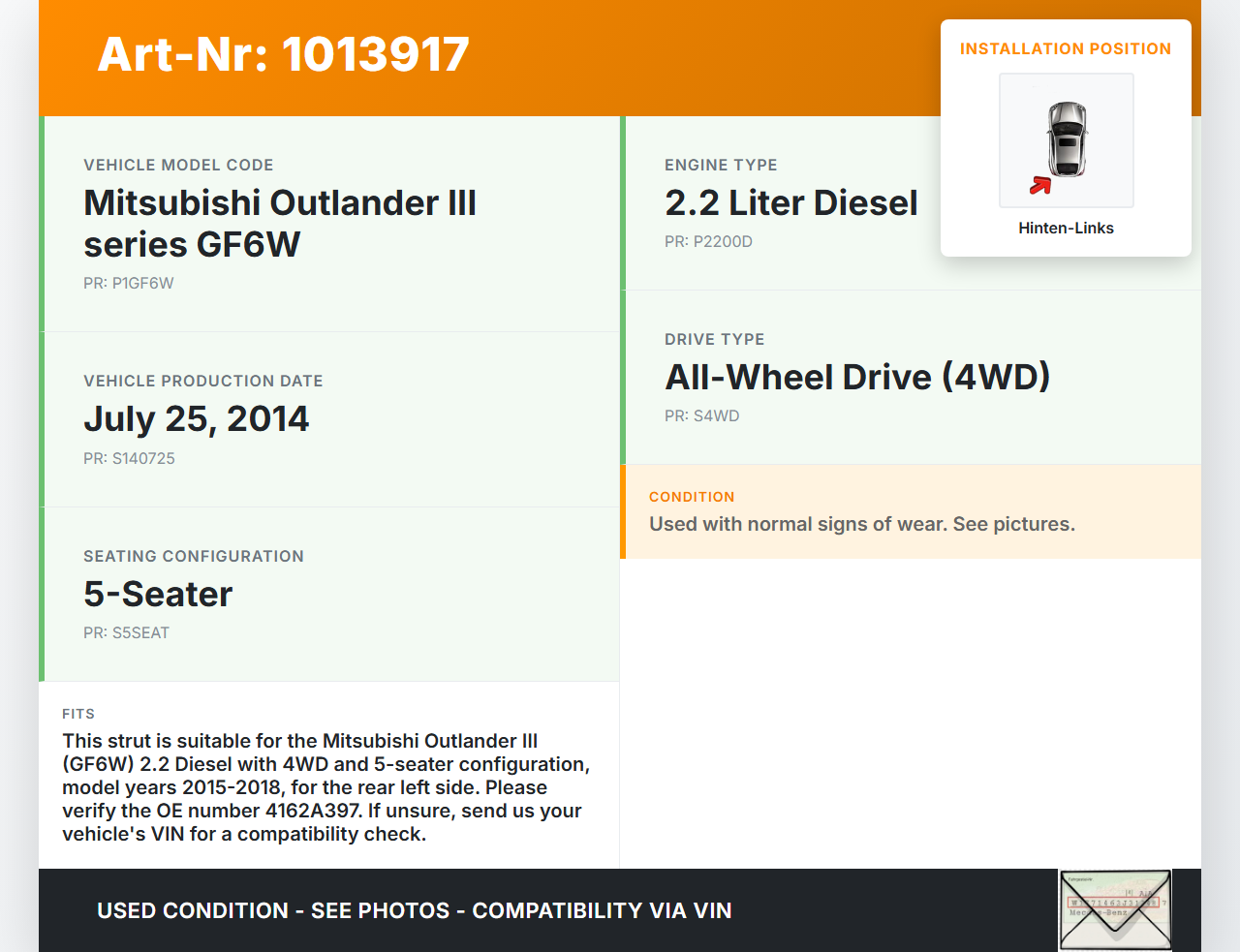Click the footer Used Condition banner text

pyautogui.click(x=414, y=911)
